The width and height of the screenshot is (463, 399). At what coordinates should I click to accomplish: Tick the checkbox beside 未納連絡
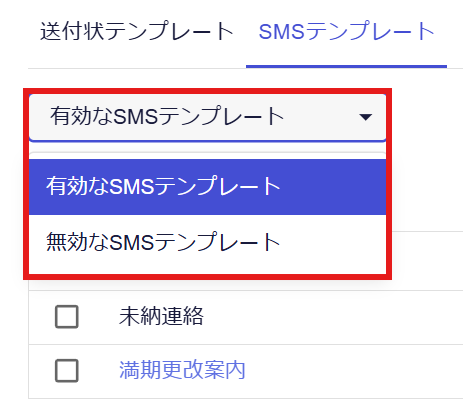click(x=67, y=317)
